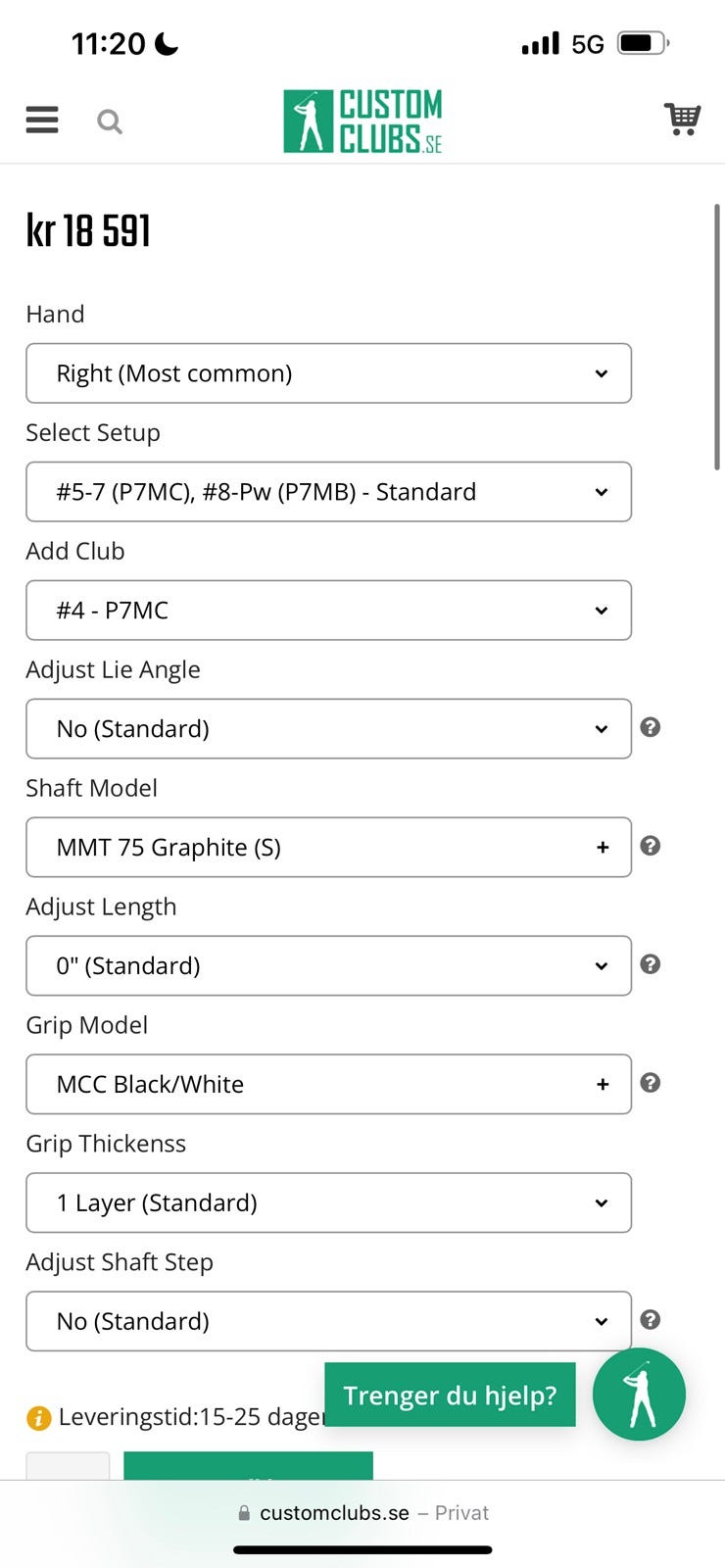Click help icon beside Grip Model
This screenshot has height=1568, width=725.
[x=650, y=1083]
